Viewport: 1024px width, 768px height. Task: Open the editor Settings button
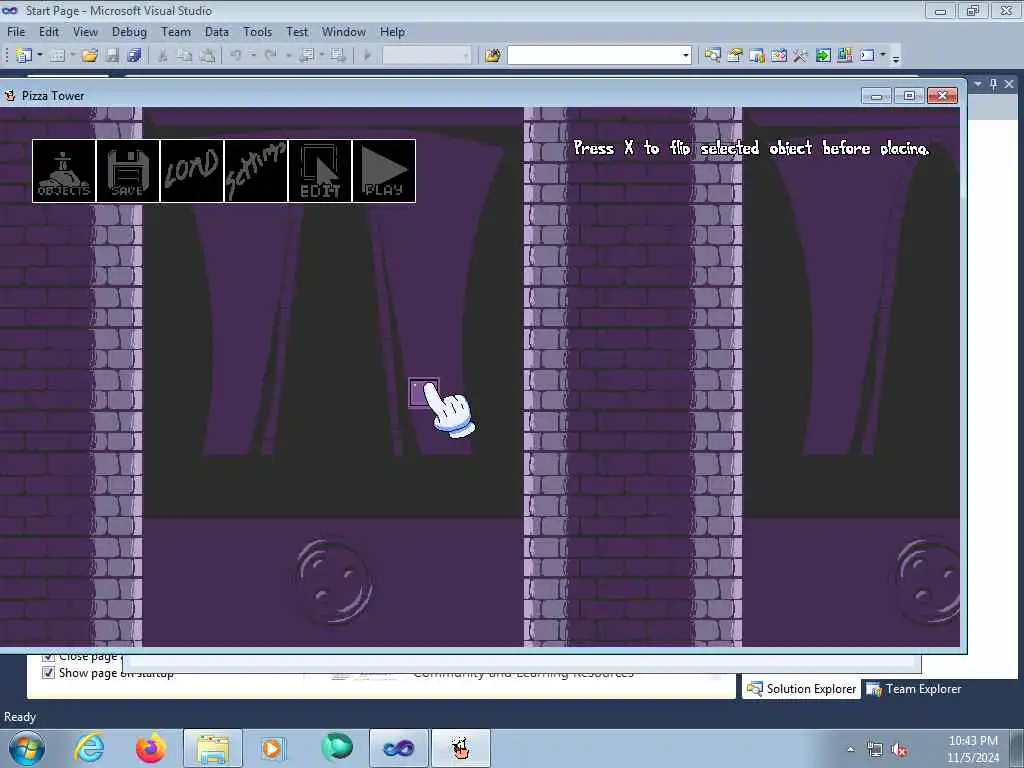pos(256,171)
